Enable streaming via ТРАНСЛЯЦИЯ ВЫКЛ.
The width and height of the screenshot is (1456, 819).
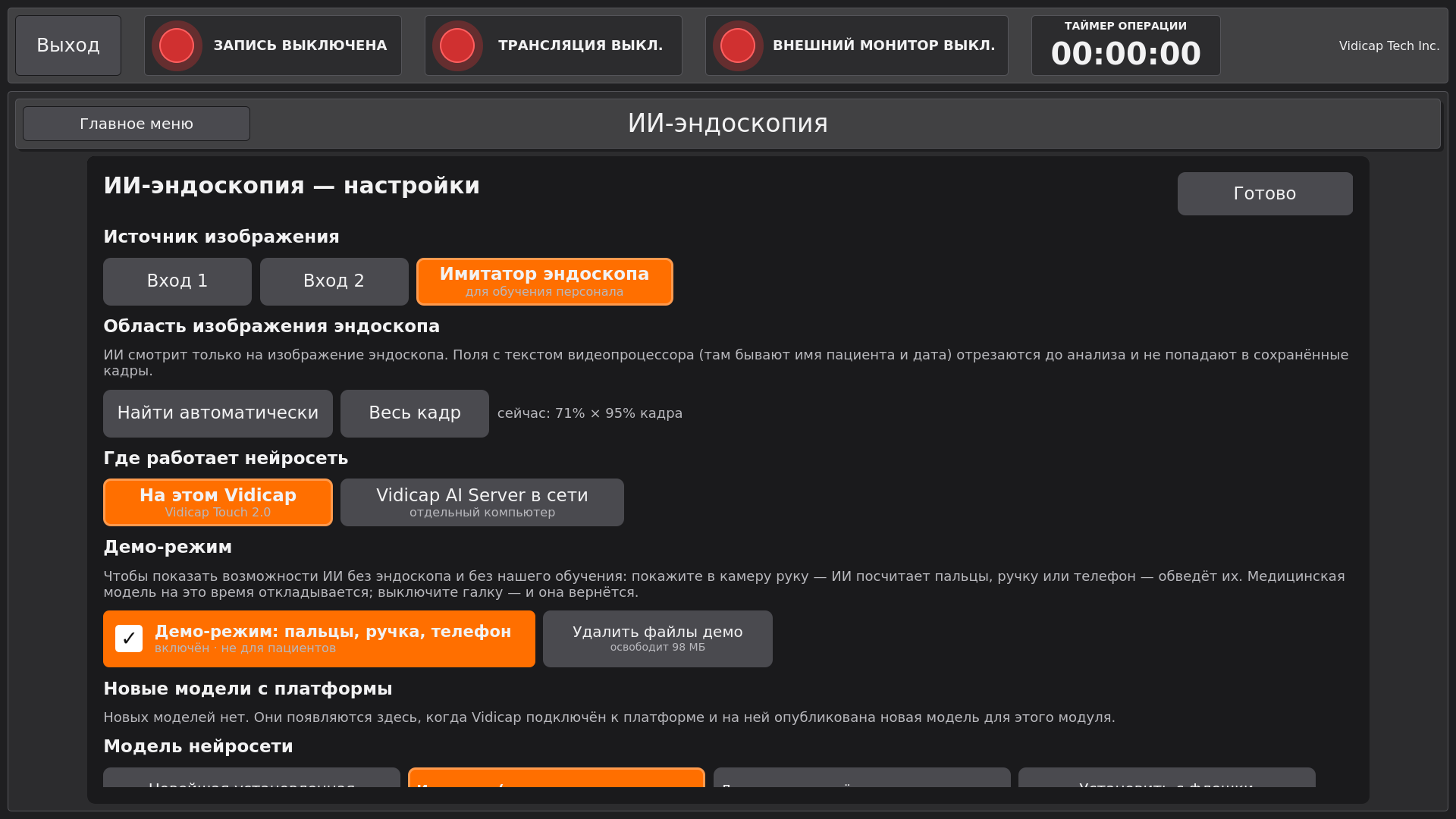pos(554,45)
